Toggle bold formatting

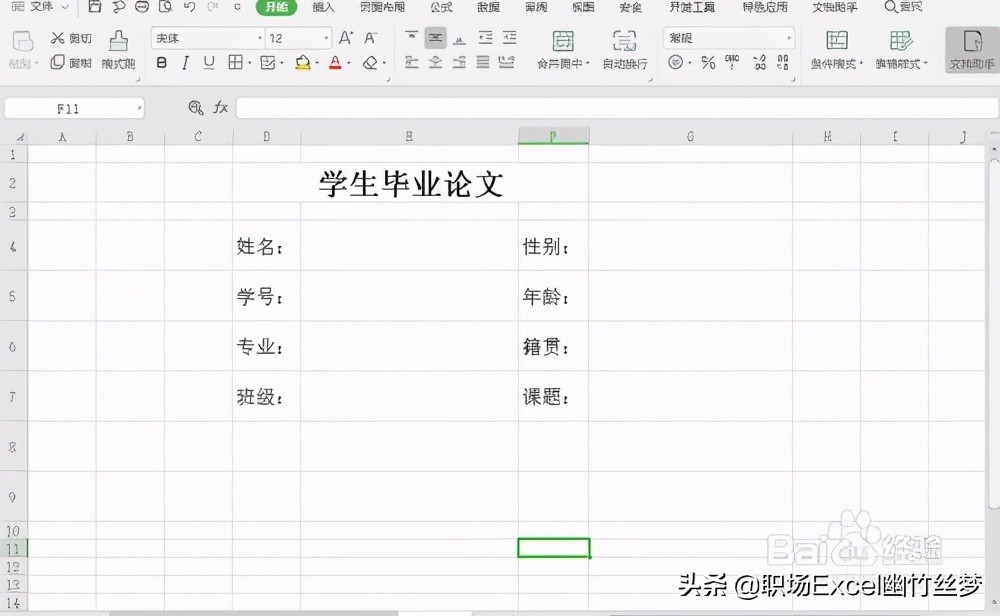coord(160,62)
